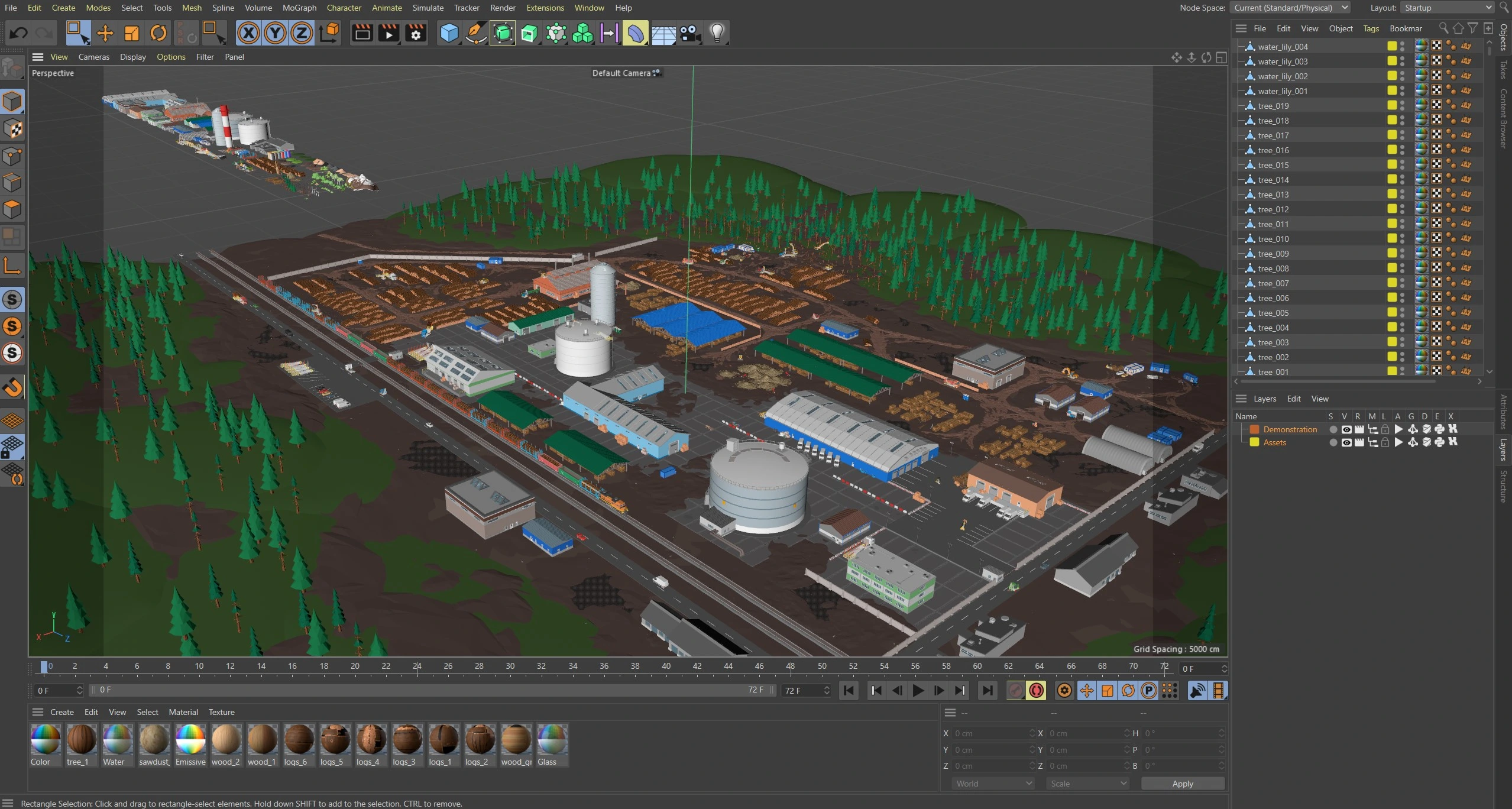Add a Cube primitive object
Viewport: 1512px width, 809px height.
tap(449, 33)
